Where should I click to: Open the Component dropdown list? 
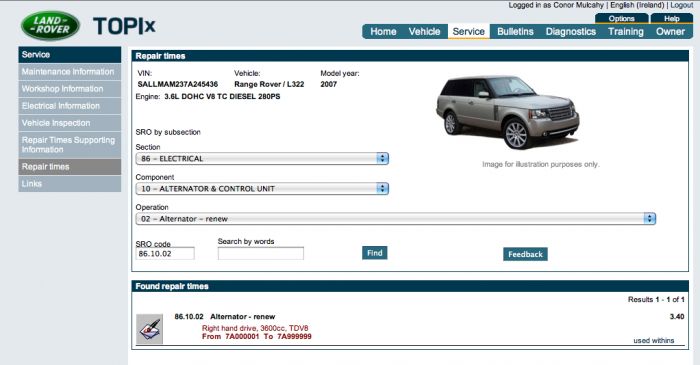point(262,189)
